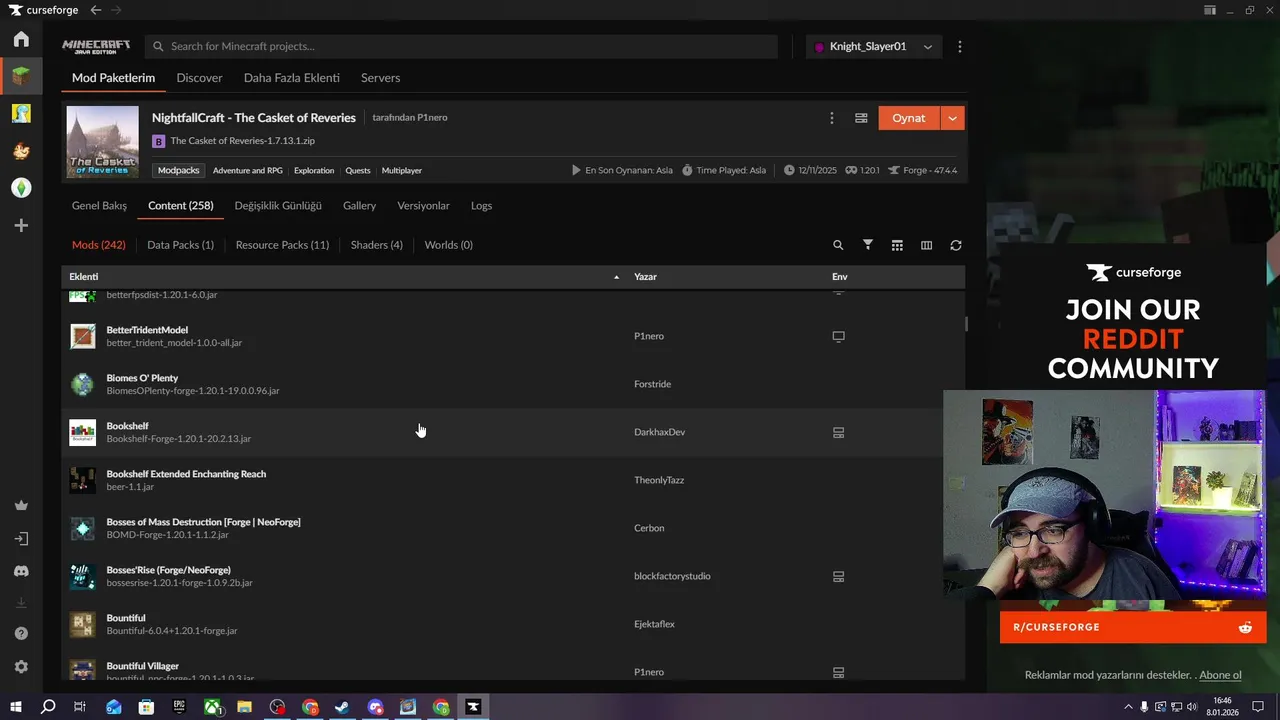The width and height of the screenshot is (1280, 720).
Task: Click the Exploration tag
Action: pyautogui.click(x=314, y=170)
